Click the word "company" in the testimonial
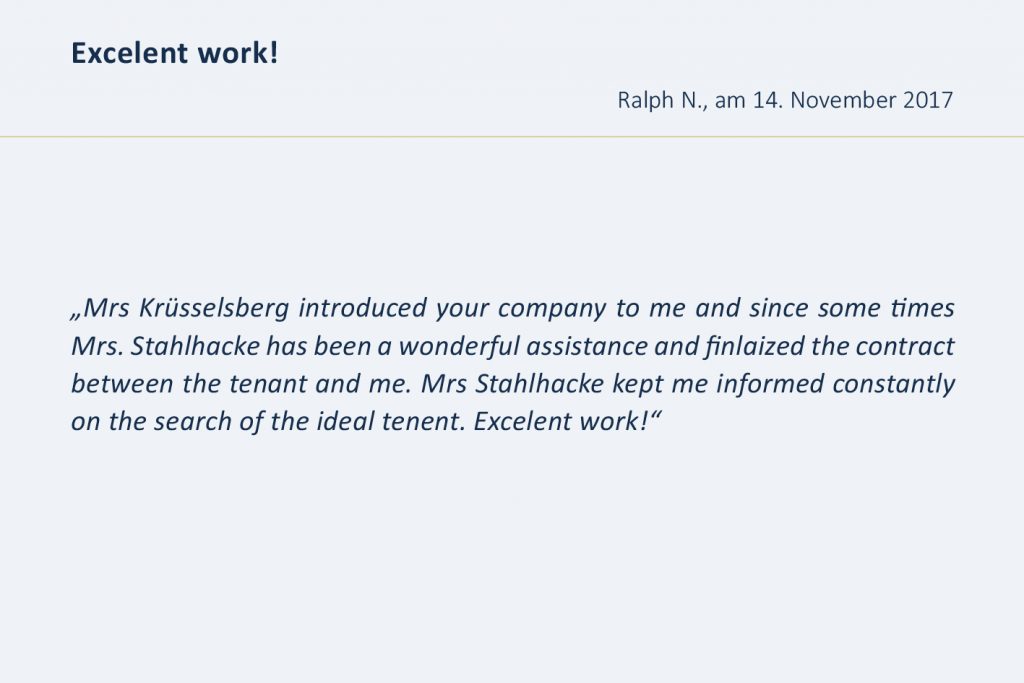This screenshot has height=683, width=1024. (x=551, y=308)
